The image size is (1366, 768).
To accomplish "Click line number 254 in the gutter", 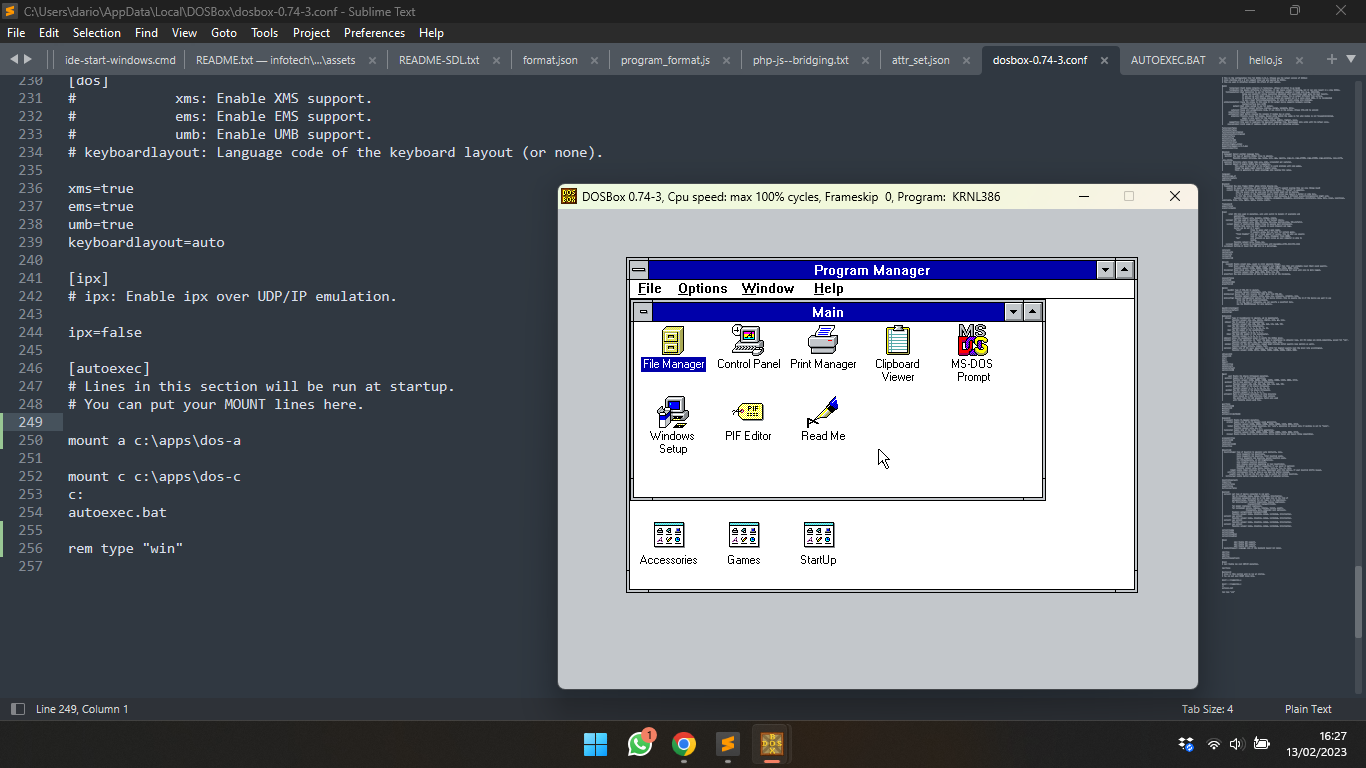I will 31,512.
